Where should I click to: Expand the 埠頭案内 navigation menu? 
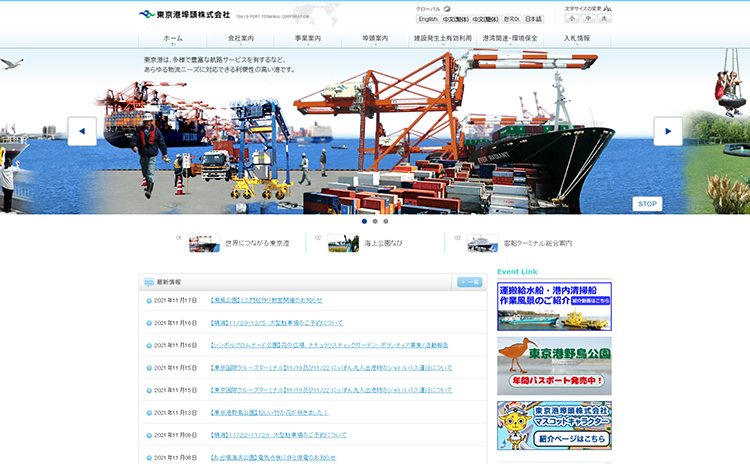tap(375, 39)
